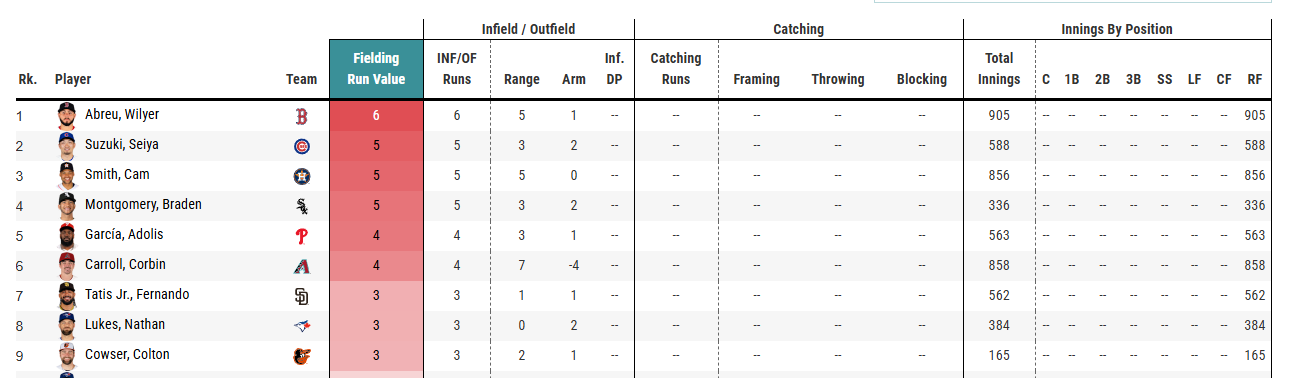
Task: Click the Phillies team logo
Action: pyautogui.click(x=301, y=236)
